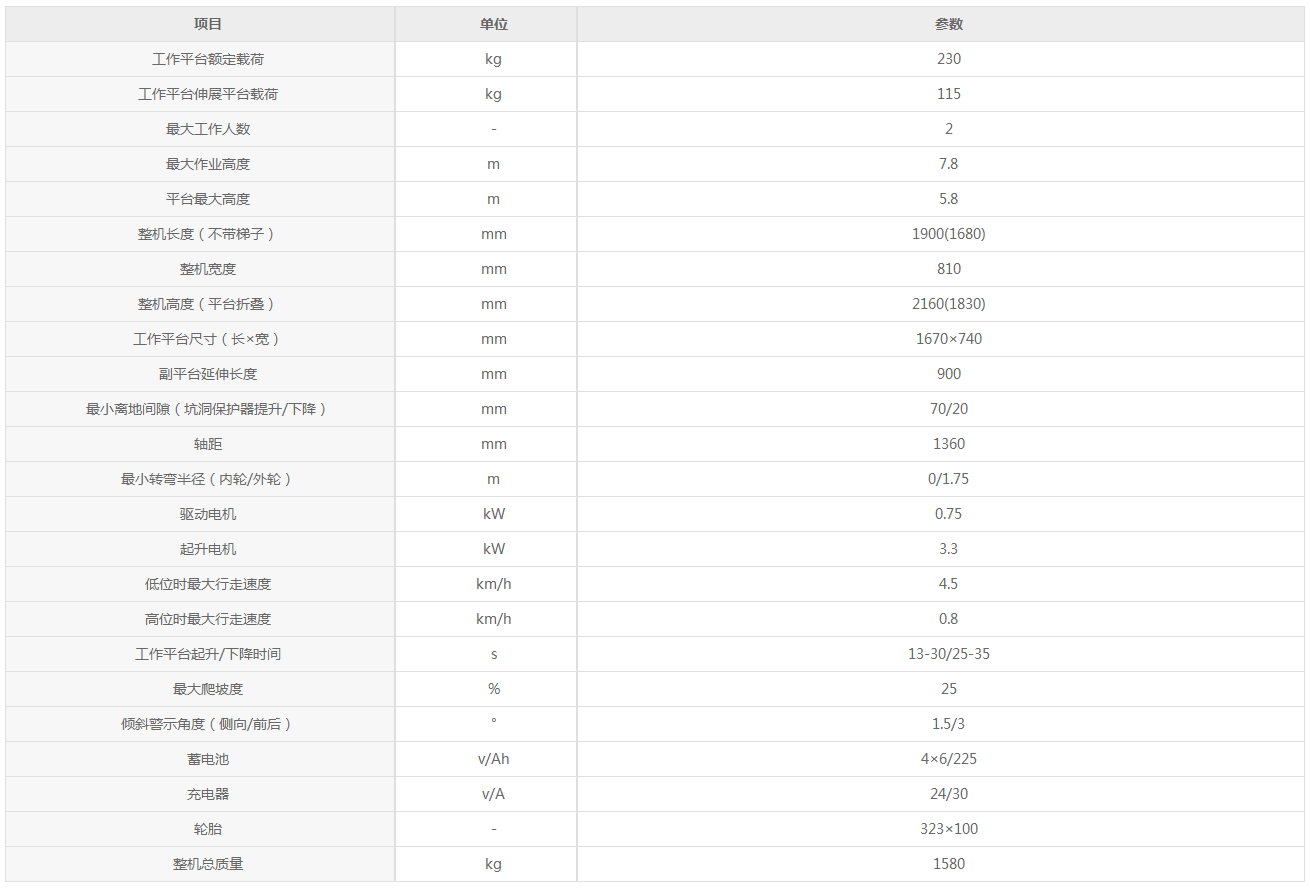The height and width of the screenshot is (888, 1310).
Task: Click the 1670×740 platform size value
Action: pyautogui.click(x=949, y=339)
